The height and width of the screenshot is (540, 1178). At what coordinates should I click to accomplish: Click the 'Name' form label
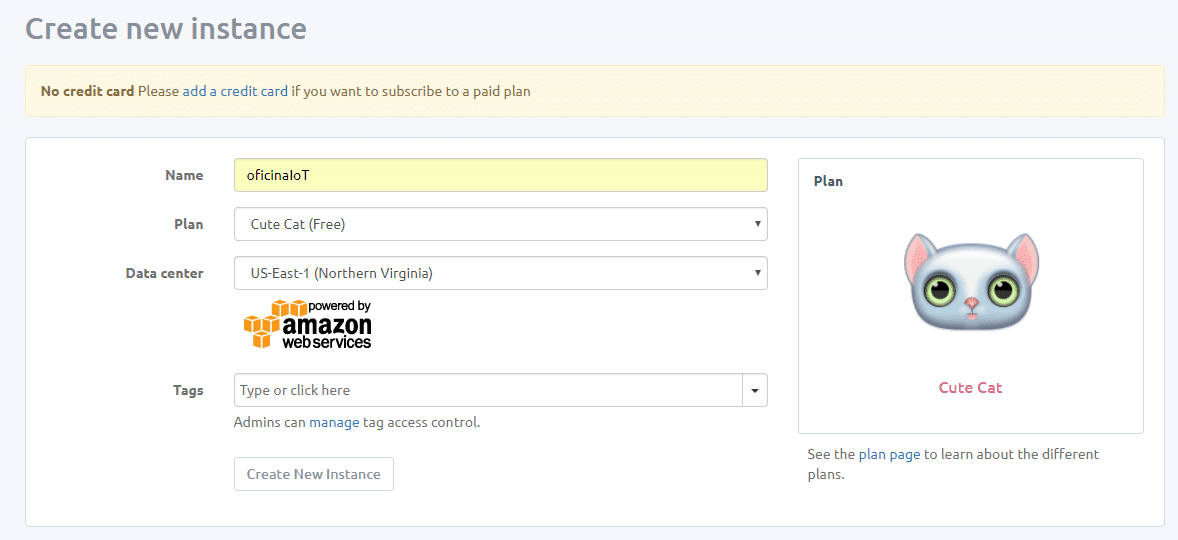pos(184,175)
